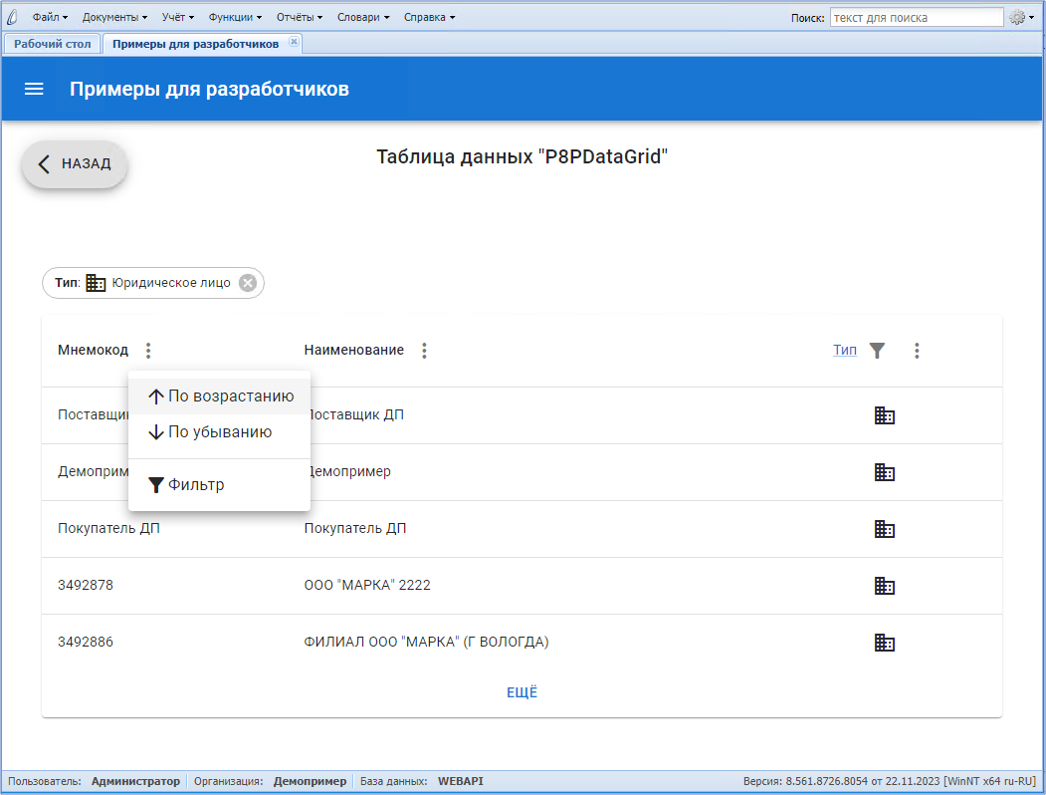The image size is (1046, 795).
Task: Open the hamburger navigation menu
Action: tap(34, 89)
